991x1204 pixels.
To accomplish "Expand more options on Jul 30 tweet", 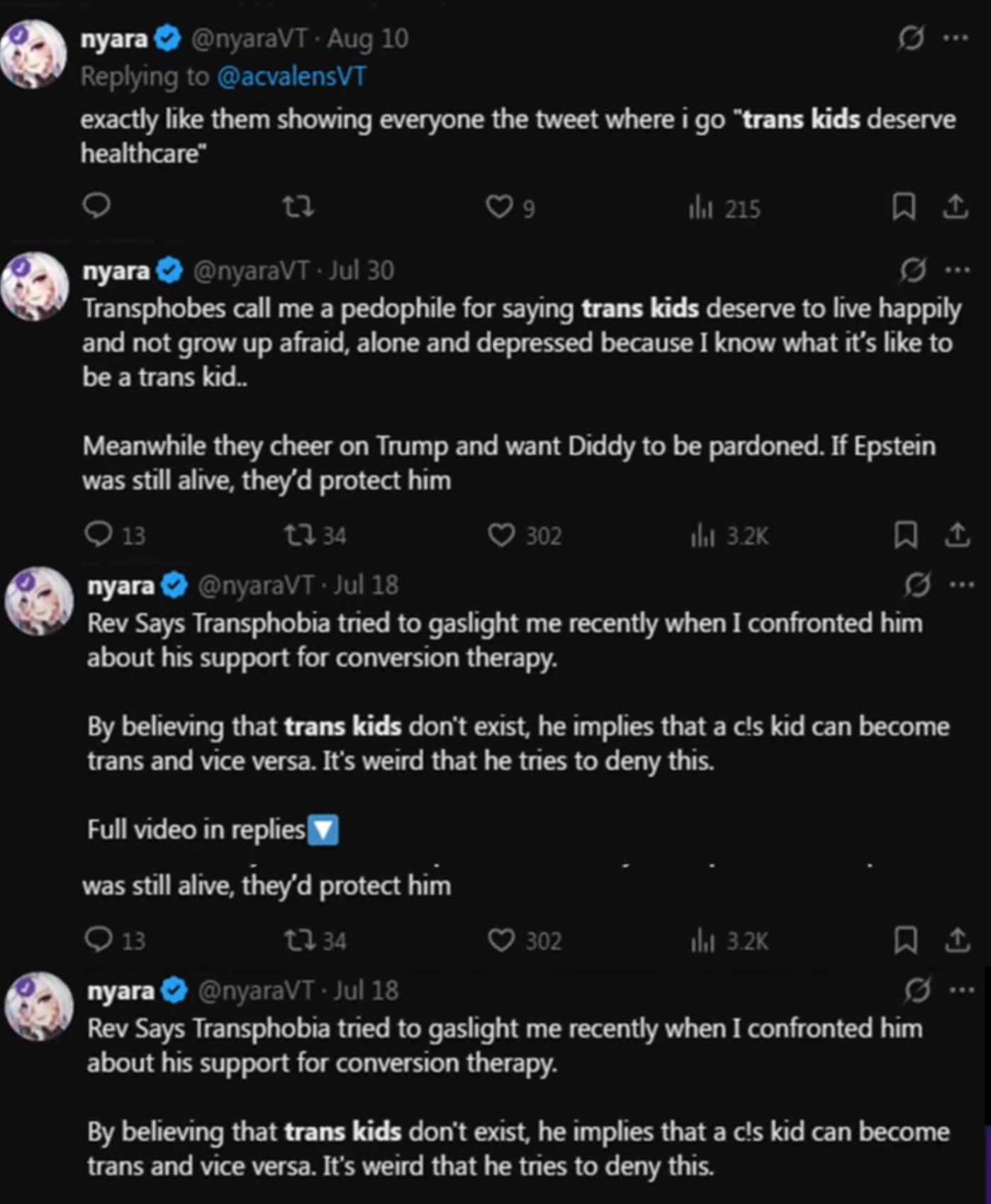I will click(x=958, y=270).
